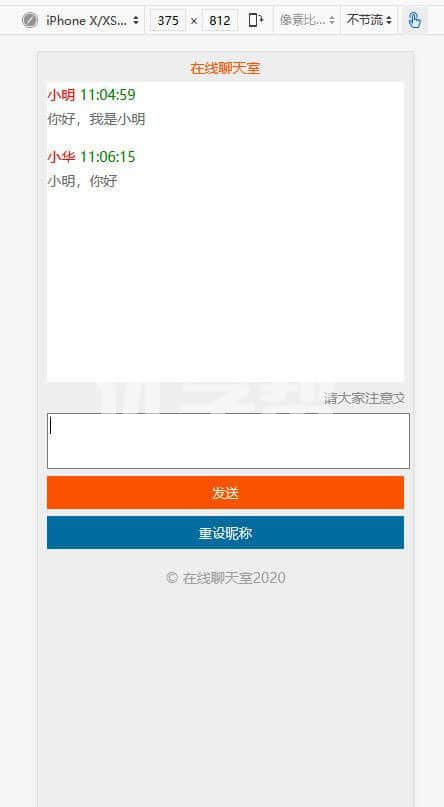Open the 像素比 pixel ratio dropdown

click(x=307, y=20)
